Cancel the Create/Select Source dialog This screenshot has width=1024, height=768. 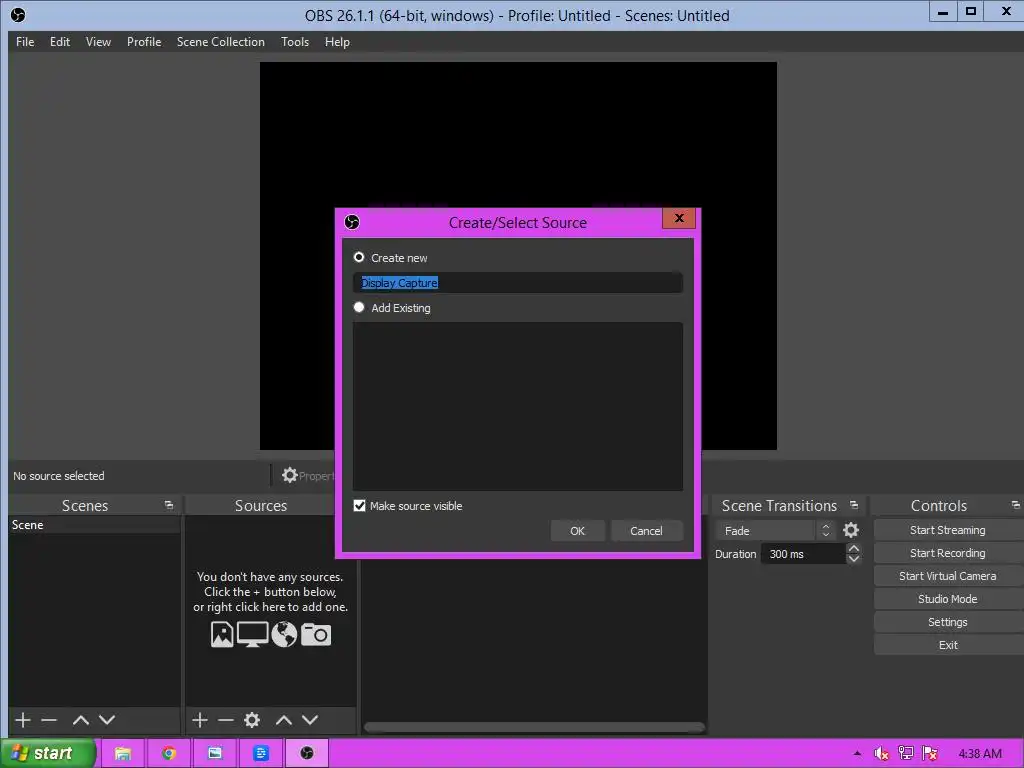647,531
